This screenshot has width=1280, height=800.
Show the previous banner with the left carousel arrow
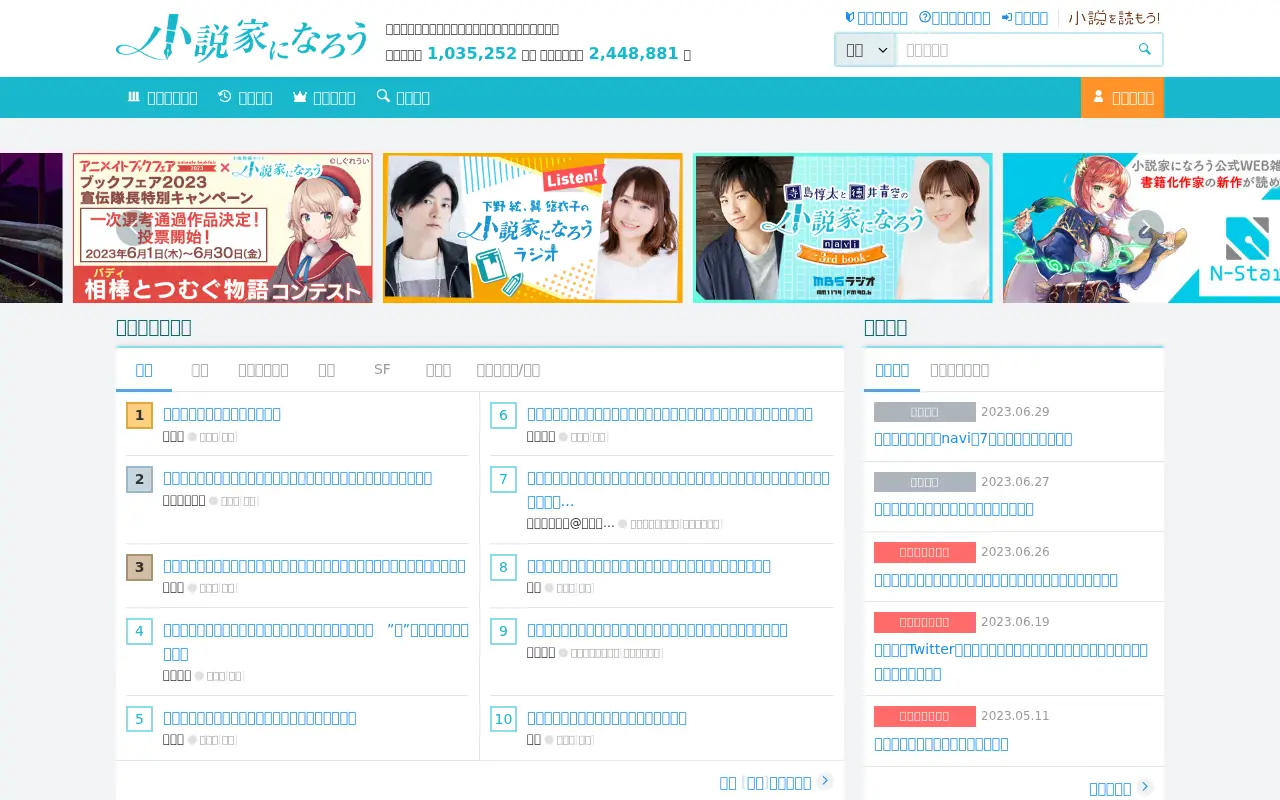(x=133, y=228)
